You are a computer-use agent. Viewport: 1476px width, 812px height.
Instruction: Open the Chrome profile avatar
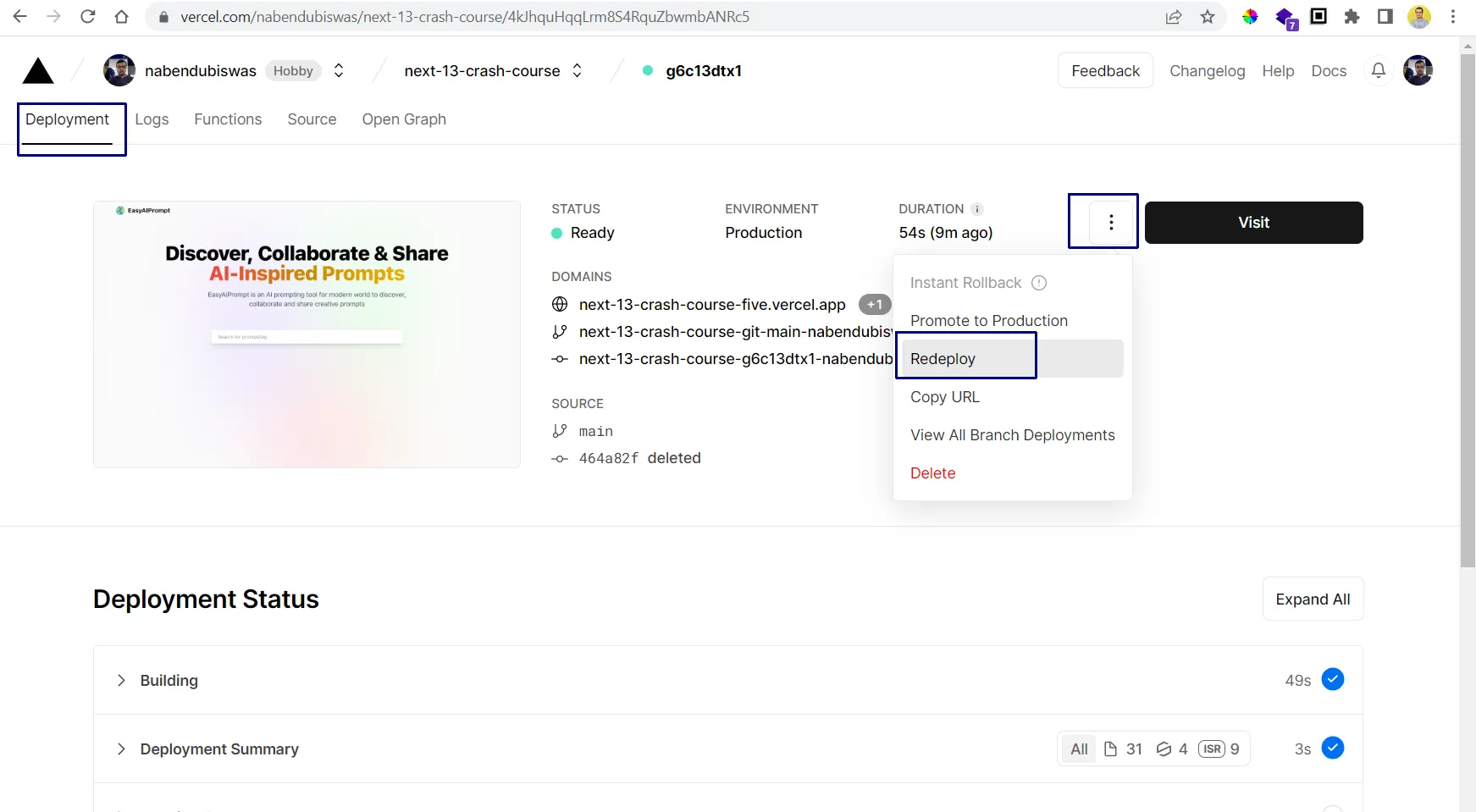coord(1419,17)
